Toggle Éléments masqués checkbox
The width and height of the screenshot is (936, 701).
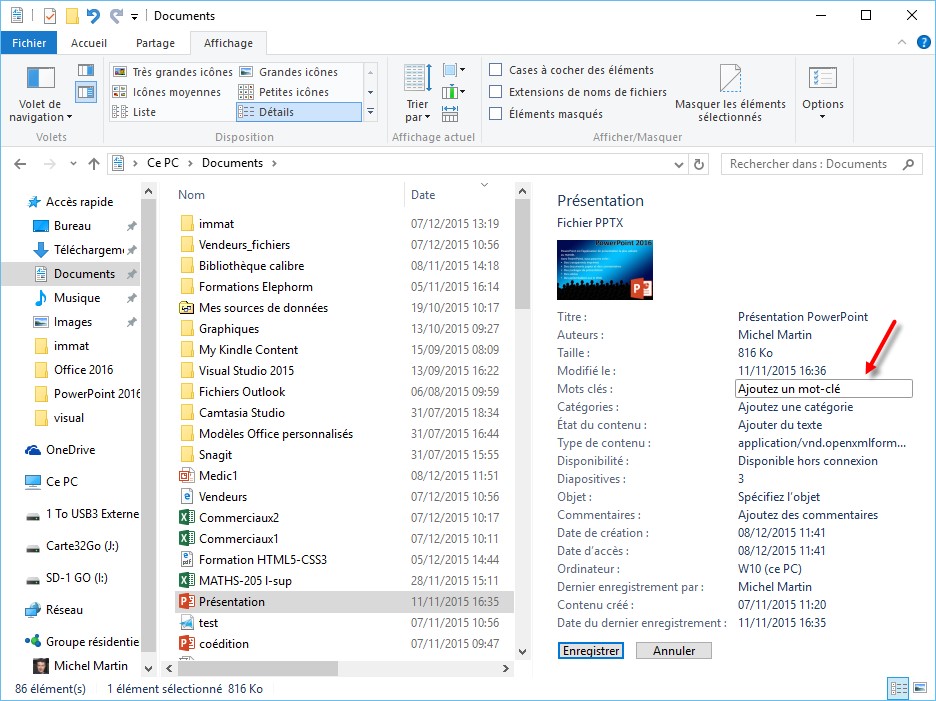(496, 114)
